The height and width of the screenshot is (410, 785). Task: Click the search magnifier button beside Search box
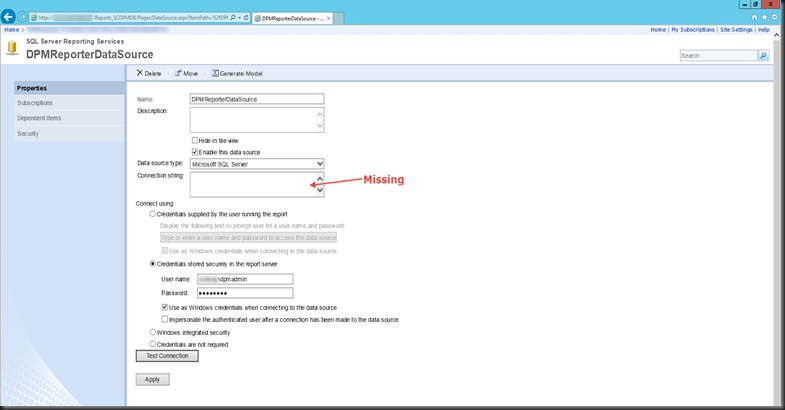point(763,56)
